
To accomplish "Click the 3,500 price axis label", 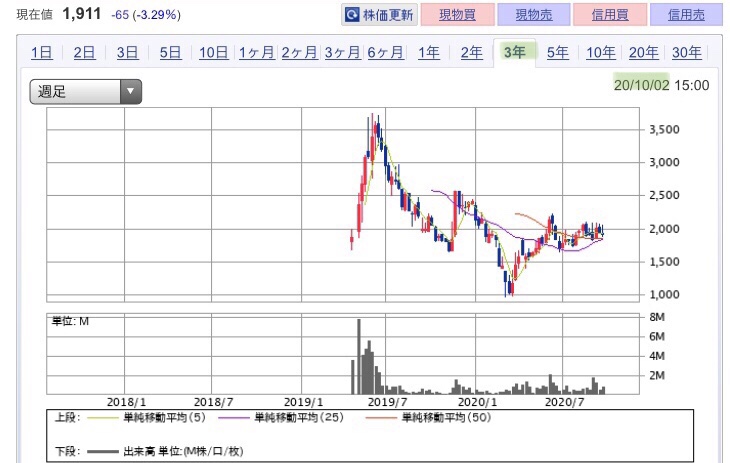I will click(664, 129).
